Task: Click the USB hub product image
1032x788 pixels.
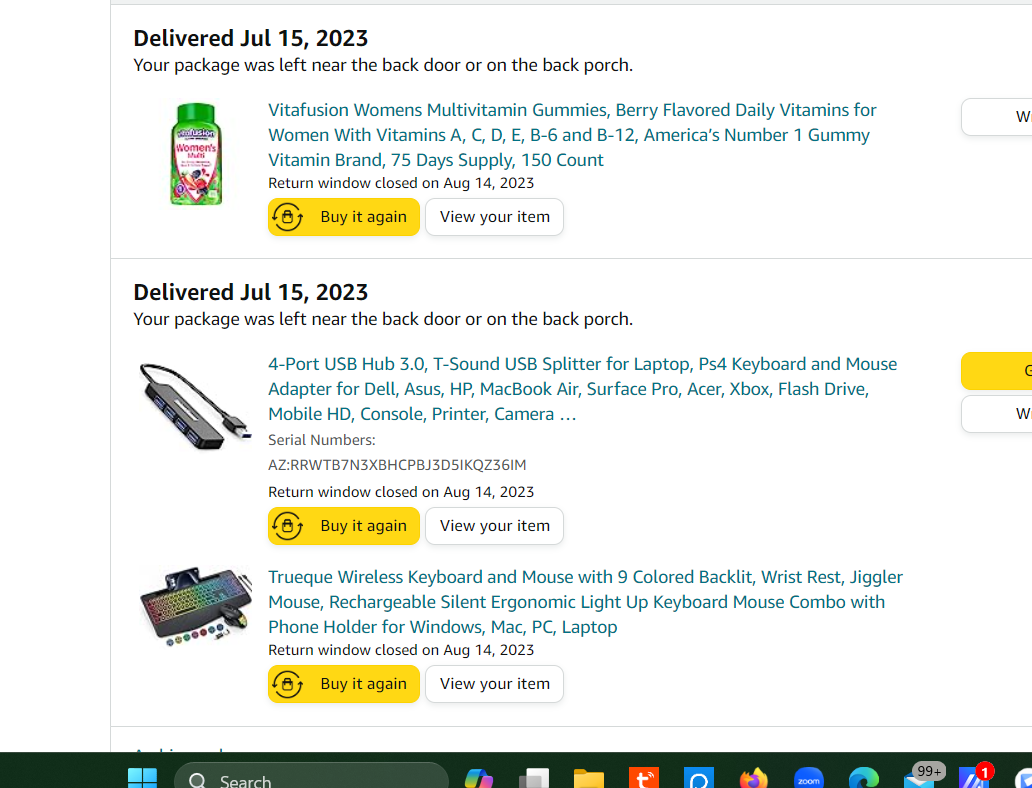Action: pyautogui.click(x=195, y=406)
